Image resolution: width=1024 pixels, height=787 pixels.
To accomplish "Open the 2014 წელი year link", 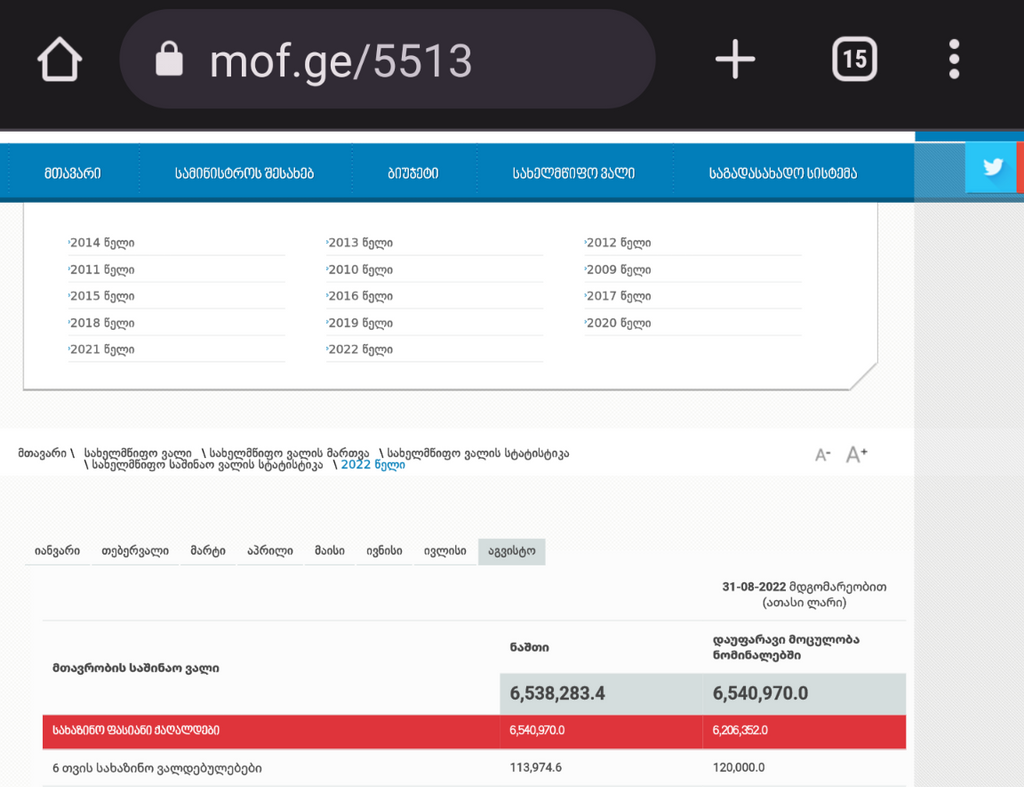I will 102,243.
